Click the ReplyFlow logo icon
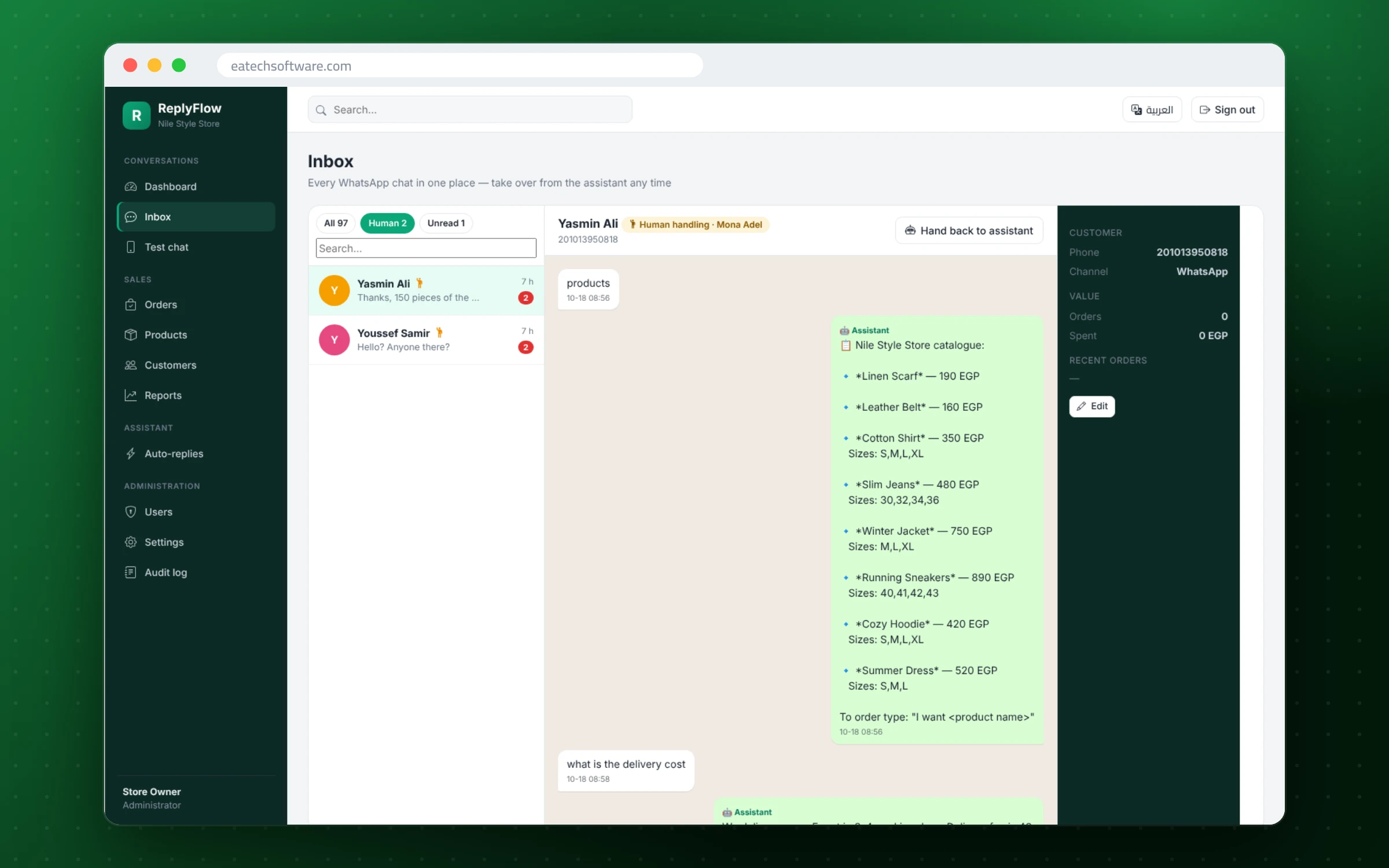 click(x=137, y=115)
